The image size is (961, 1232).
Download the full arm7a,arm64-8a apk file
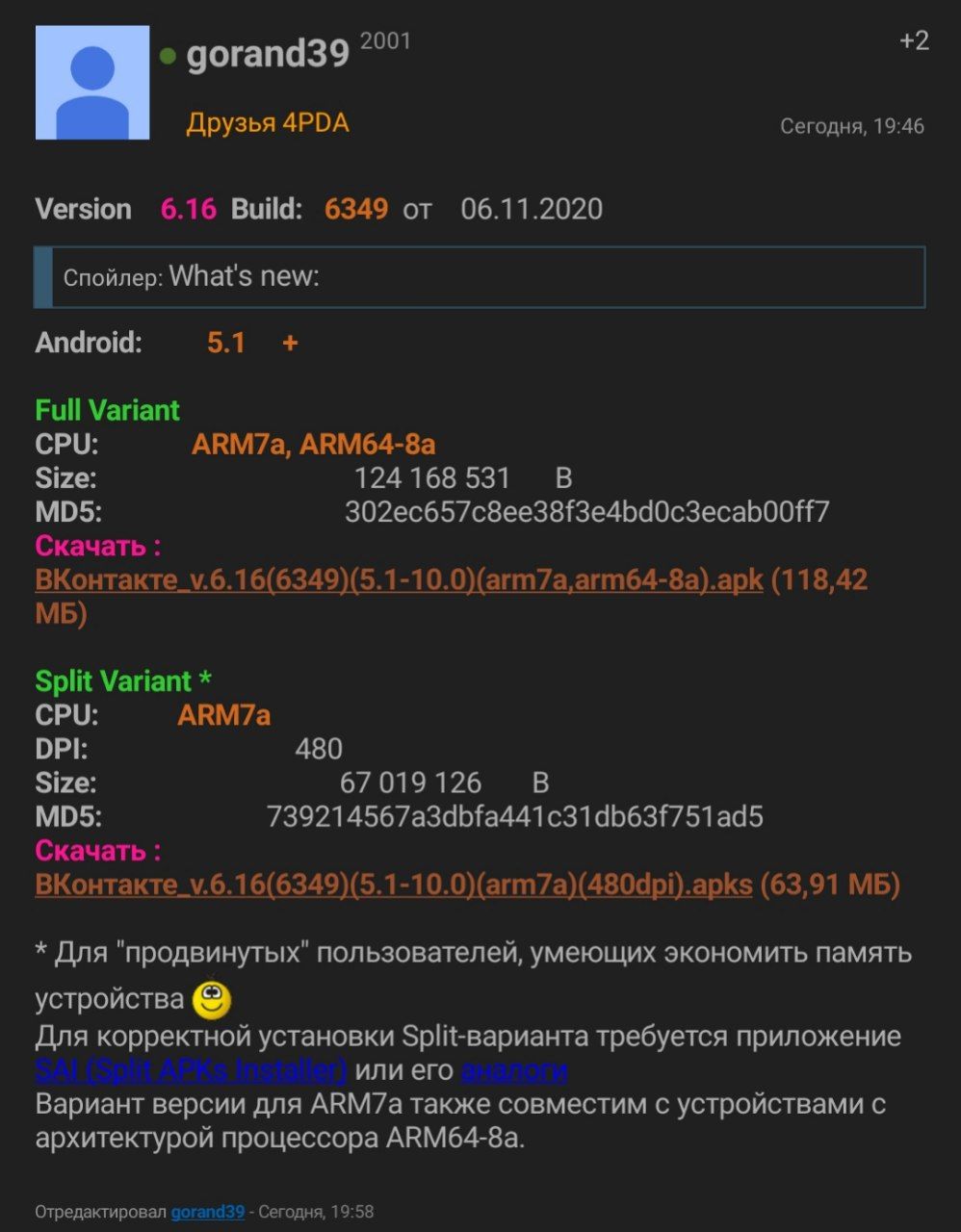pyautogui.click(x=399, y=580)
